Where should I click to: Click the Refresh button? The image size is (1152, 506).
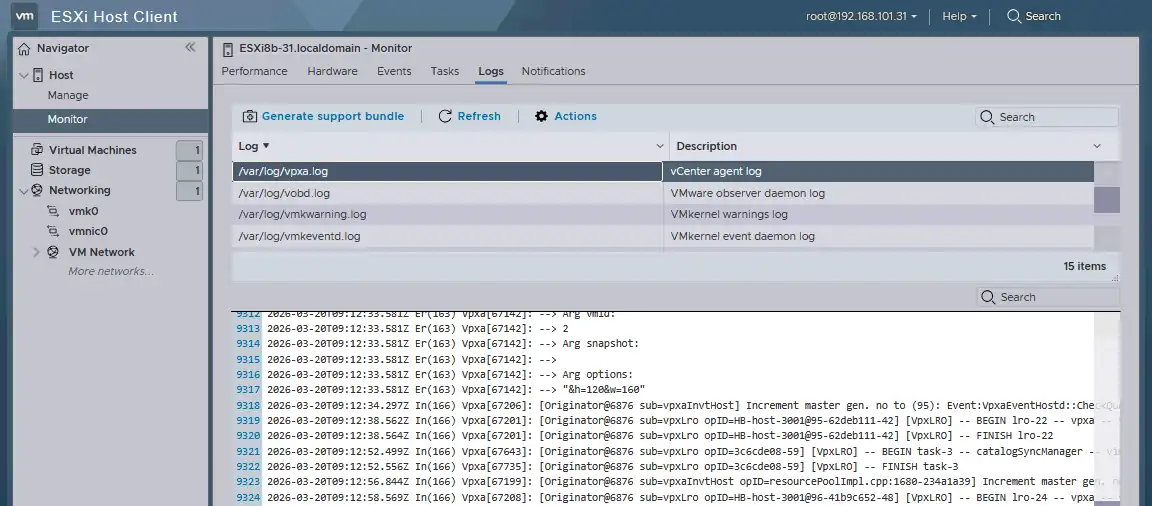coord(469,116)
